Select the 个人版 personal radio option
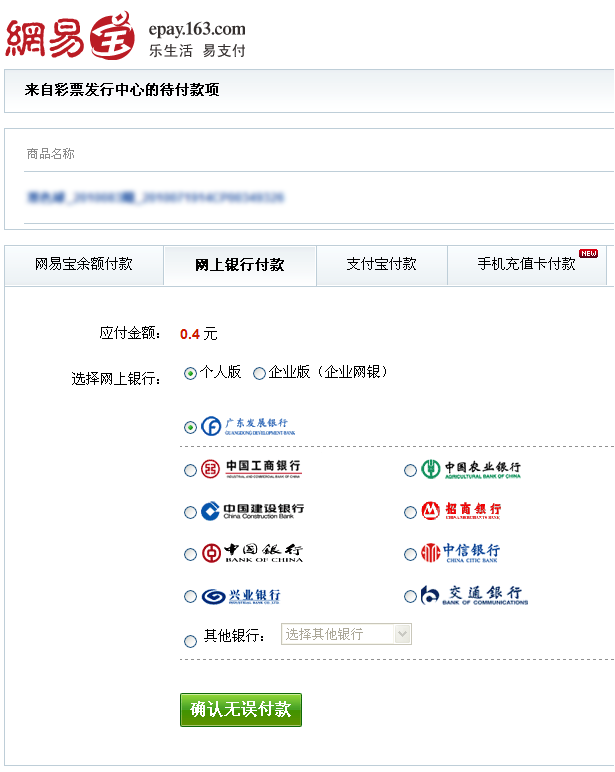Screen dimensions: 615x772 click(190, 373)
